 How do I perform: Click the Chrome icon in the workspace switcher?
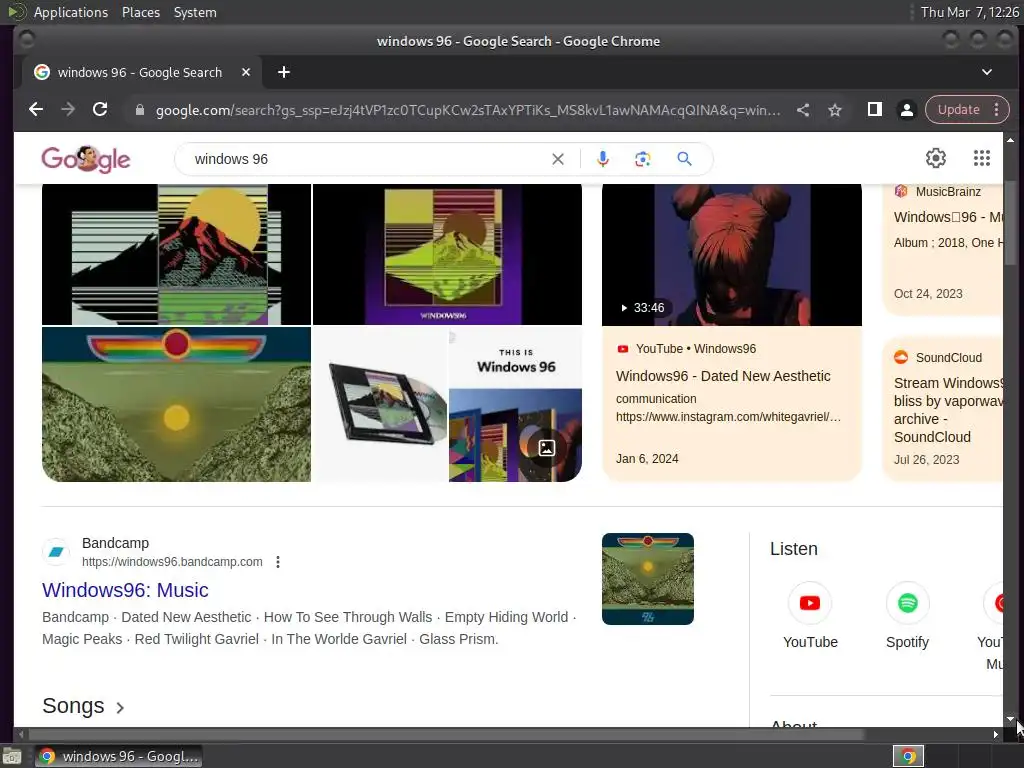click(908, 756)
